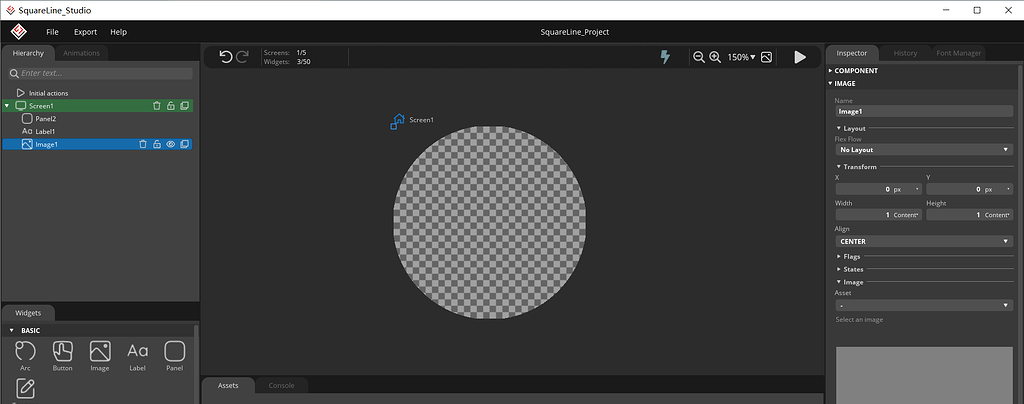Image resolution: width=1024 pixels, height=404 pixels.
Task: Switch to the Font Manager tab
Action: (x=958, y=54)
